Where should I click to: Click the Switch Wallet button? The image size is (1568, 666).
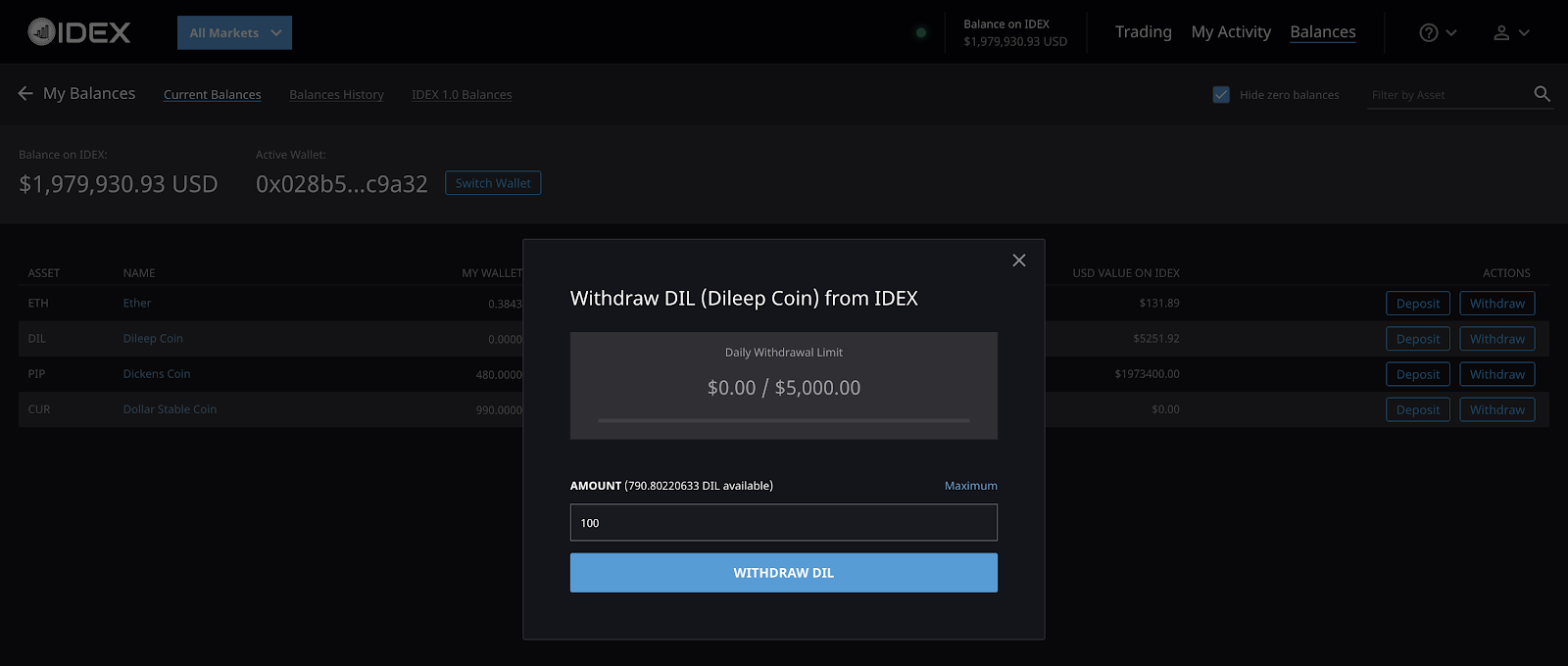pyautogui.click(x=493, y=183)
